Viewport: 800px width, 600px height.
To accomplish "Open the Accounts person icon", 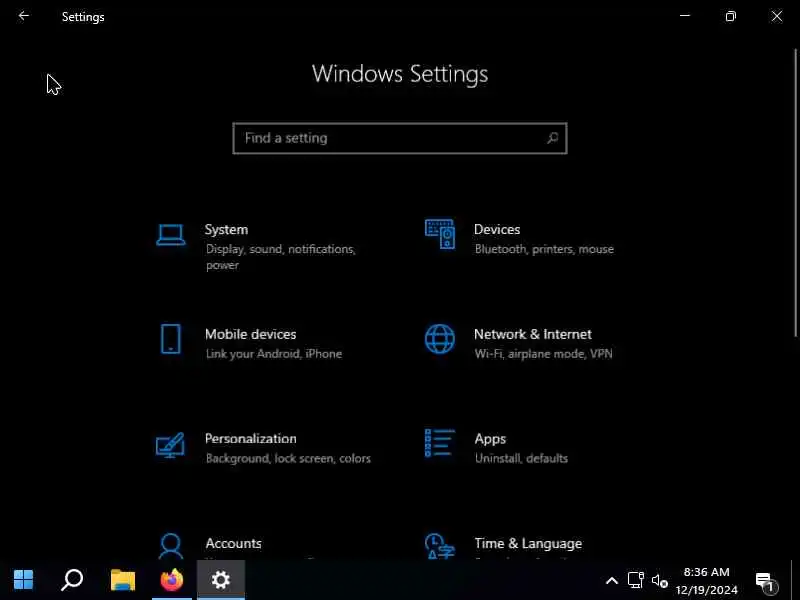I will pos(170,546).
